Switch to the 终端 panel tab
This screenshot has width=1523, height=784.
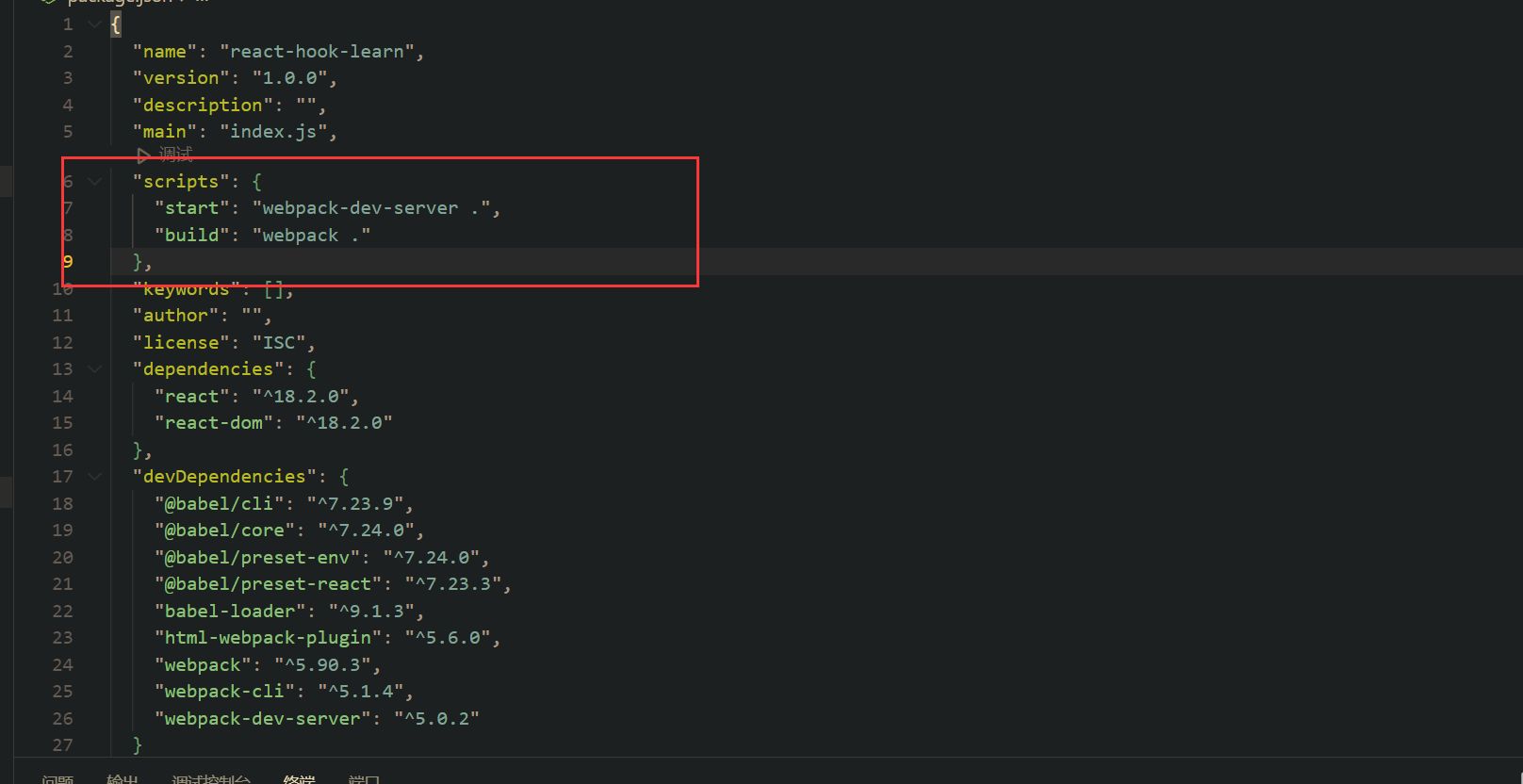(x=299, y=778)
